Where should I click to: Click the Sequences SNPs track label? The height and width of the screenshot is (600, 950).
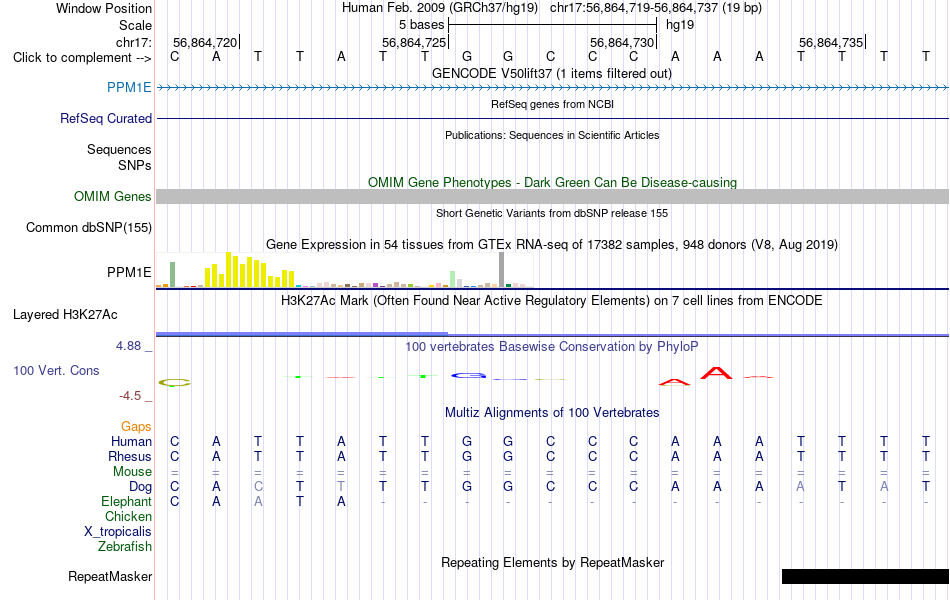119,158
